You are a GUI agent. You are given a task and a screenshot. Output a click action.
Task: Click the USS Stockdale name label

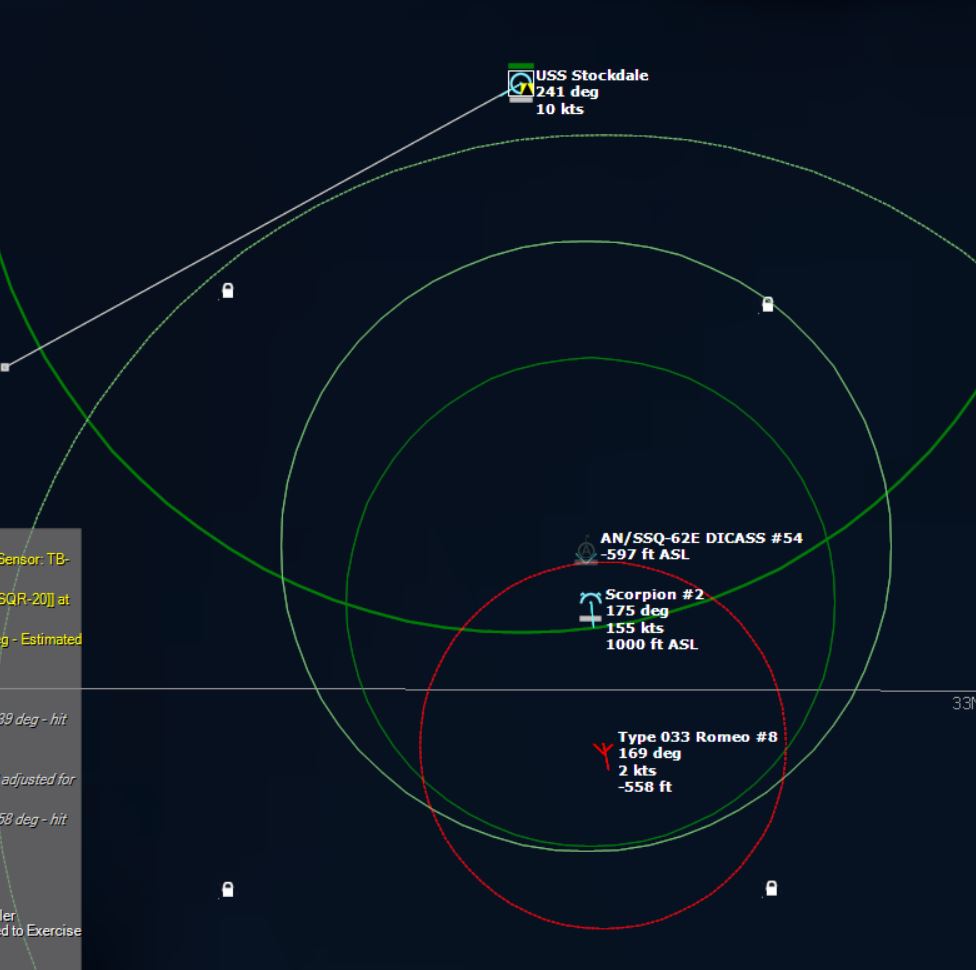591,75
